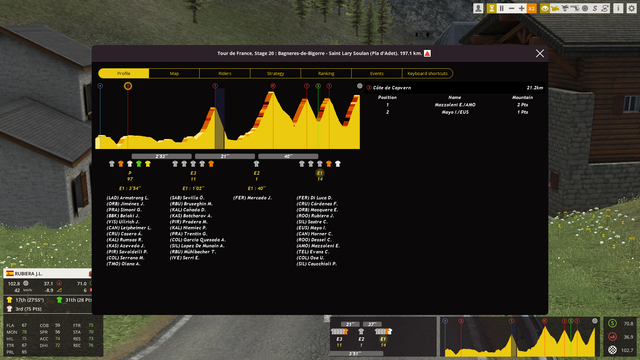Open the Strategy tab
Screen dimensions: 640x360
276,73
